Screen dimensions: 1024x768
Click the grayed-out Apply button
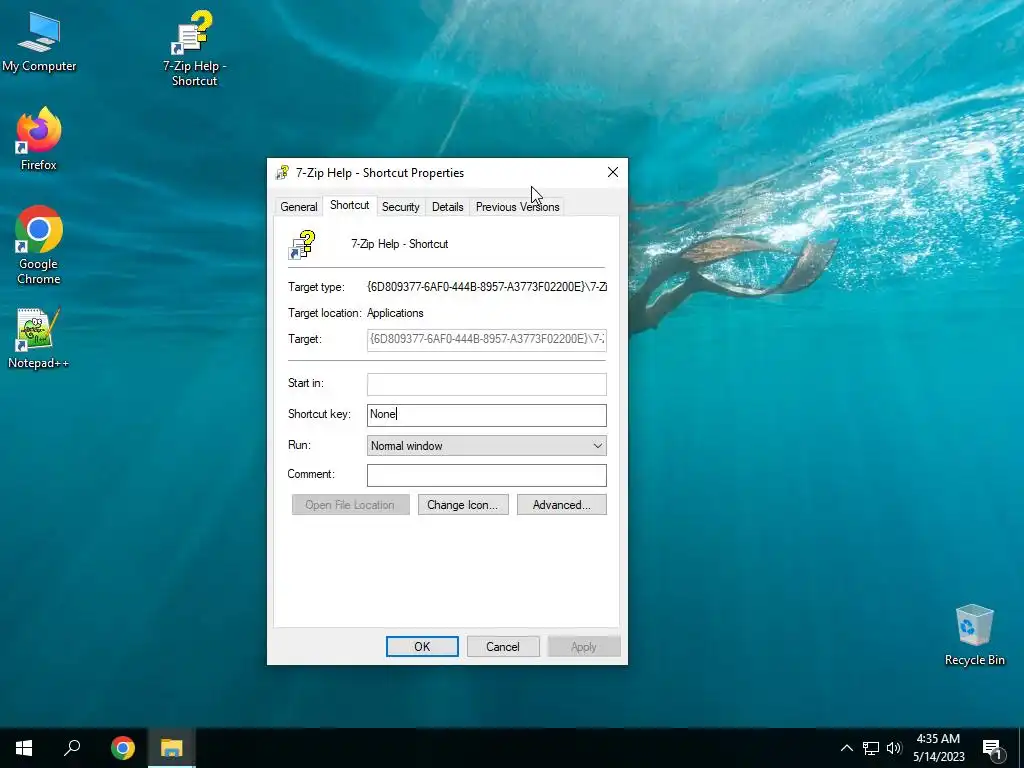pos(584,647)
